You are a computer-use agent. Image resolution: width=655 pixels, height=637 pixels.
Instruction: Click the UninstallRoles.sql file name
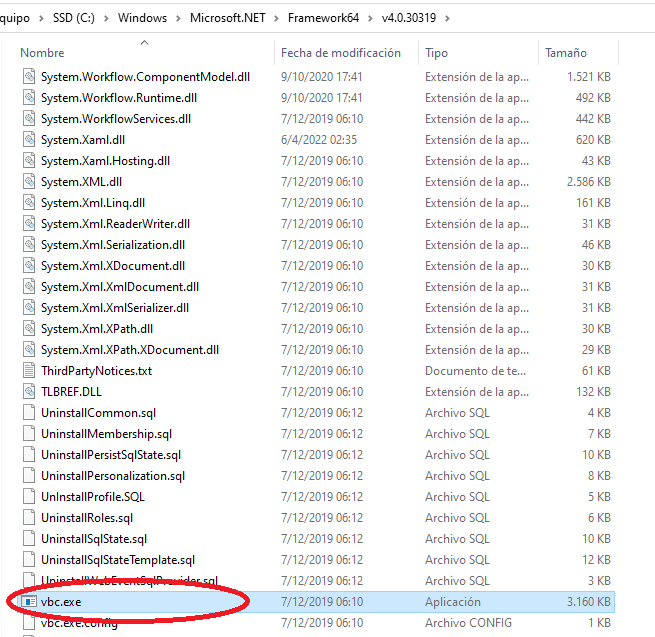click(x=87, y=518)
